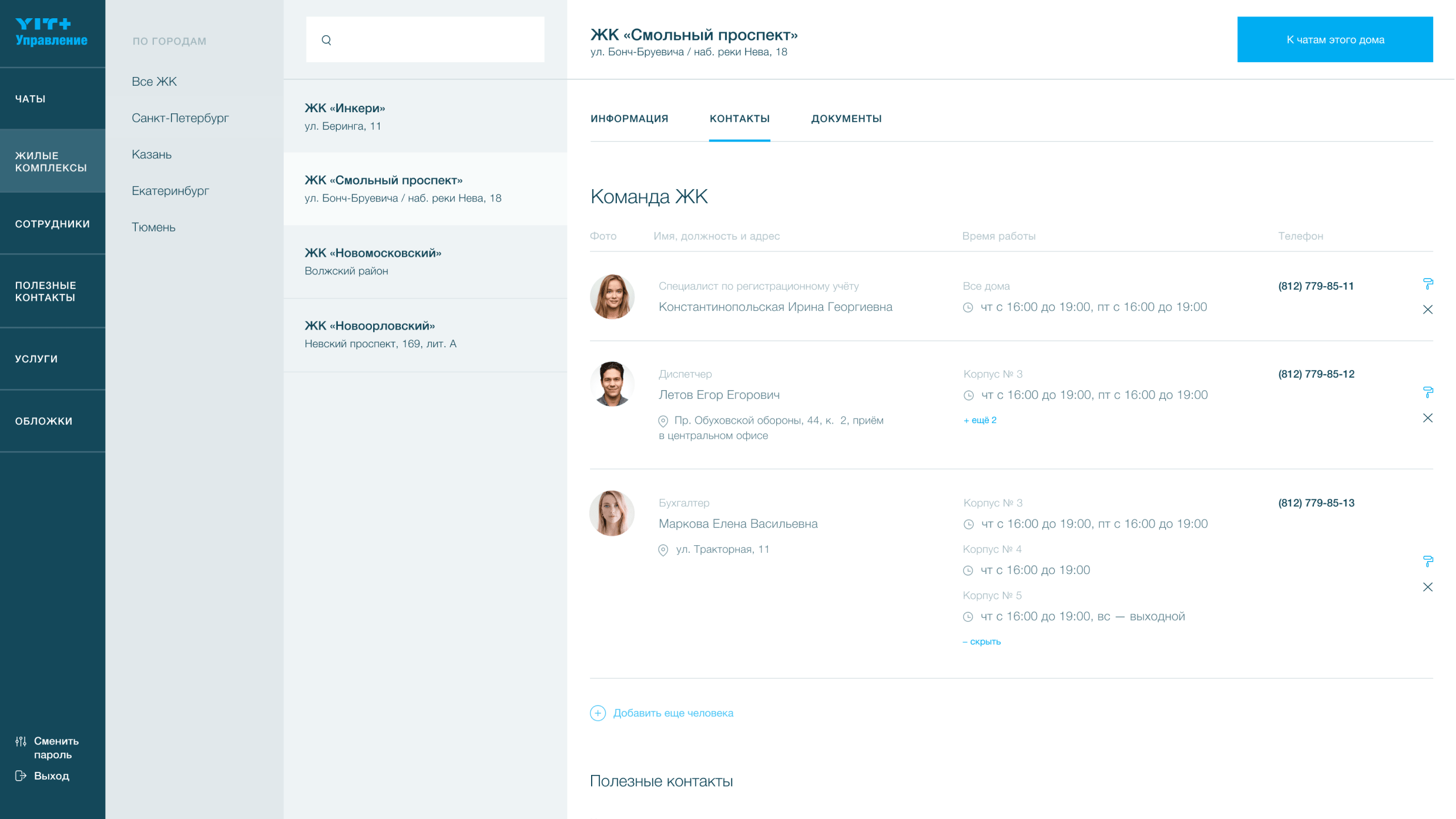Select ЖК «Смольный проспект» in list
The width and height of the screenshot is (1456, 819).
point(425,189)
